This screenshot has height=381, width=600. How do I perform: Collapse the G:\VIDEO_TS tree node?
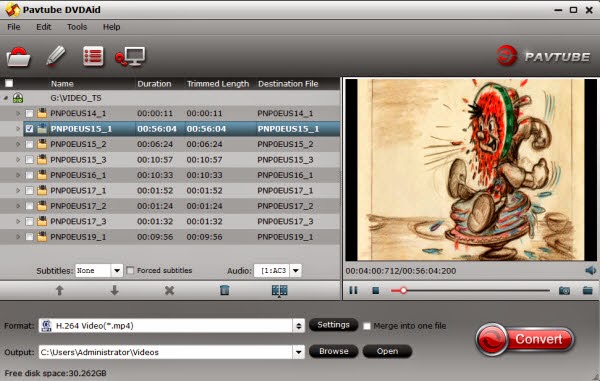point(5,98)
